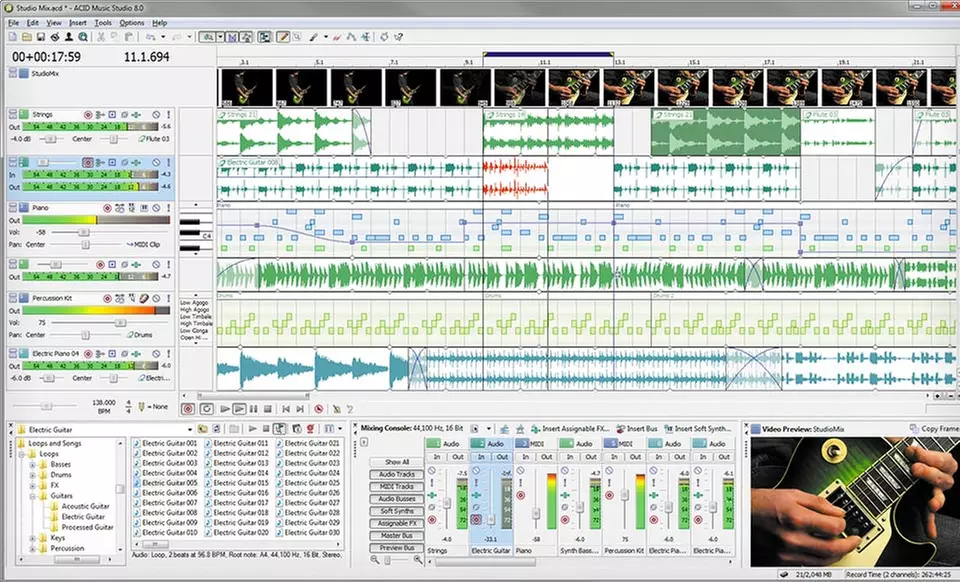This screenshot has width=960, height=582.
Task: Open the Insert menu
Action: pyautogui.click(x=78, y=23)
